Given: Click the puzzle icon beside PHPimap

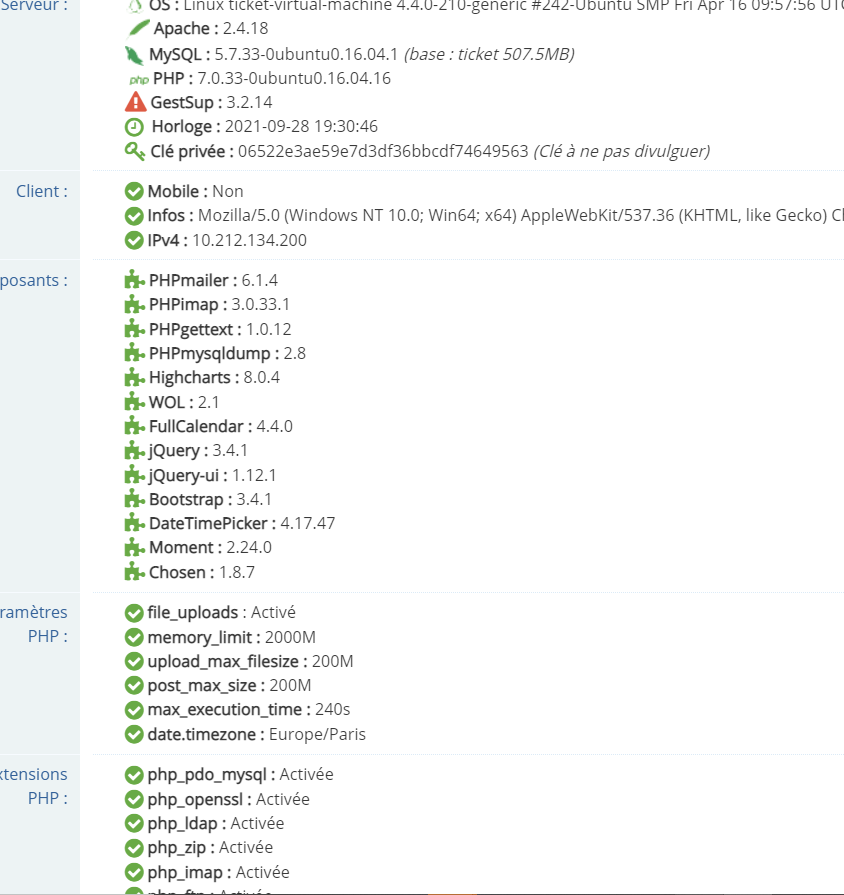Looking at the screenshot, I should click(x=134, y=304).
